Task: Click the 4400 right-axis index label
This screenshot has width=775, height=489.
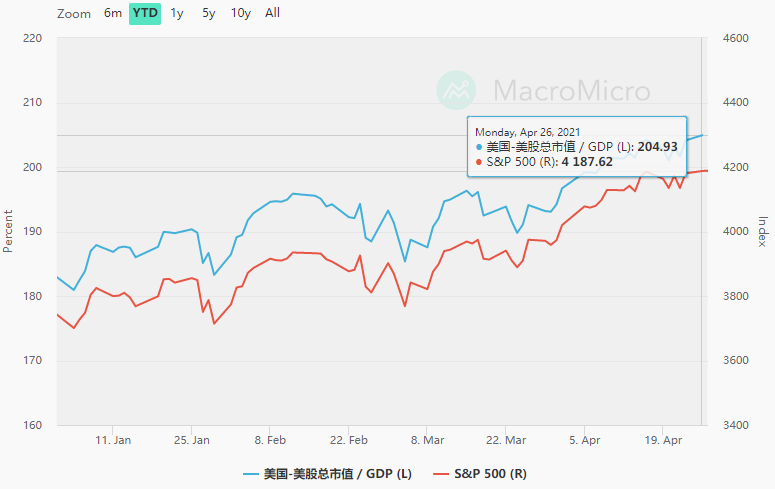Action: [x=734, y=103]
